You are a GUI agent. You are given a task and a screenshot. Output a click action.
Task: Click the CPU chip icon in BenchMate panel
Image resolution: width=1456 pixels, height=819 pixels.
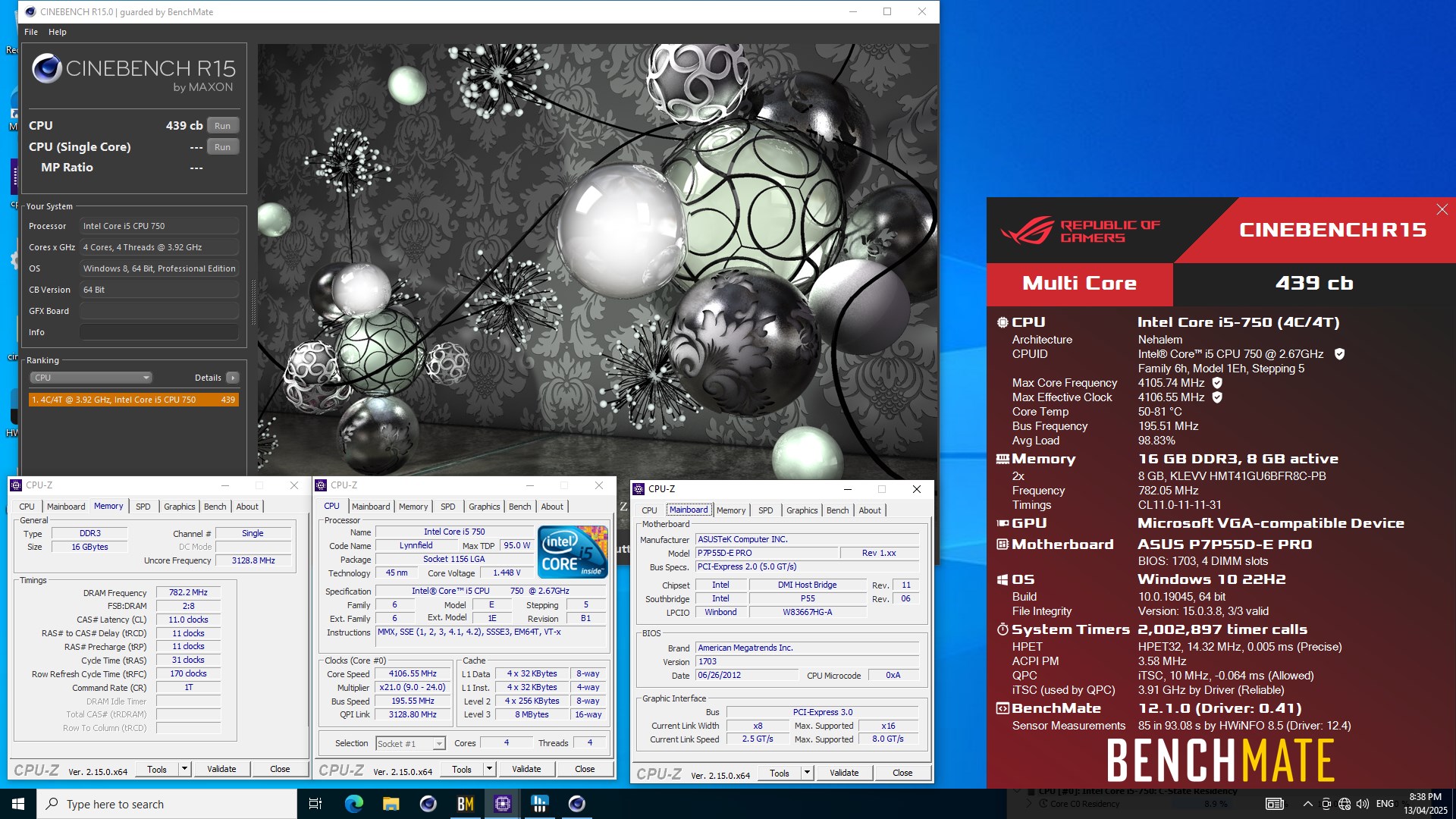pyautogui.click(x=1003, y=322)
